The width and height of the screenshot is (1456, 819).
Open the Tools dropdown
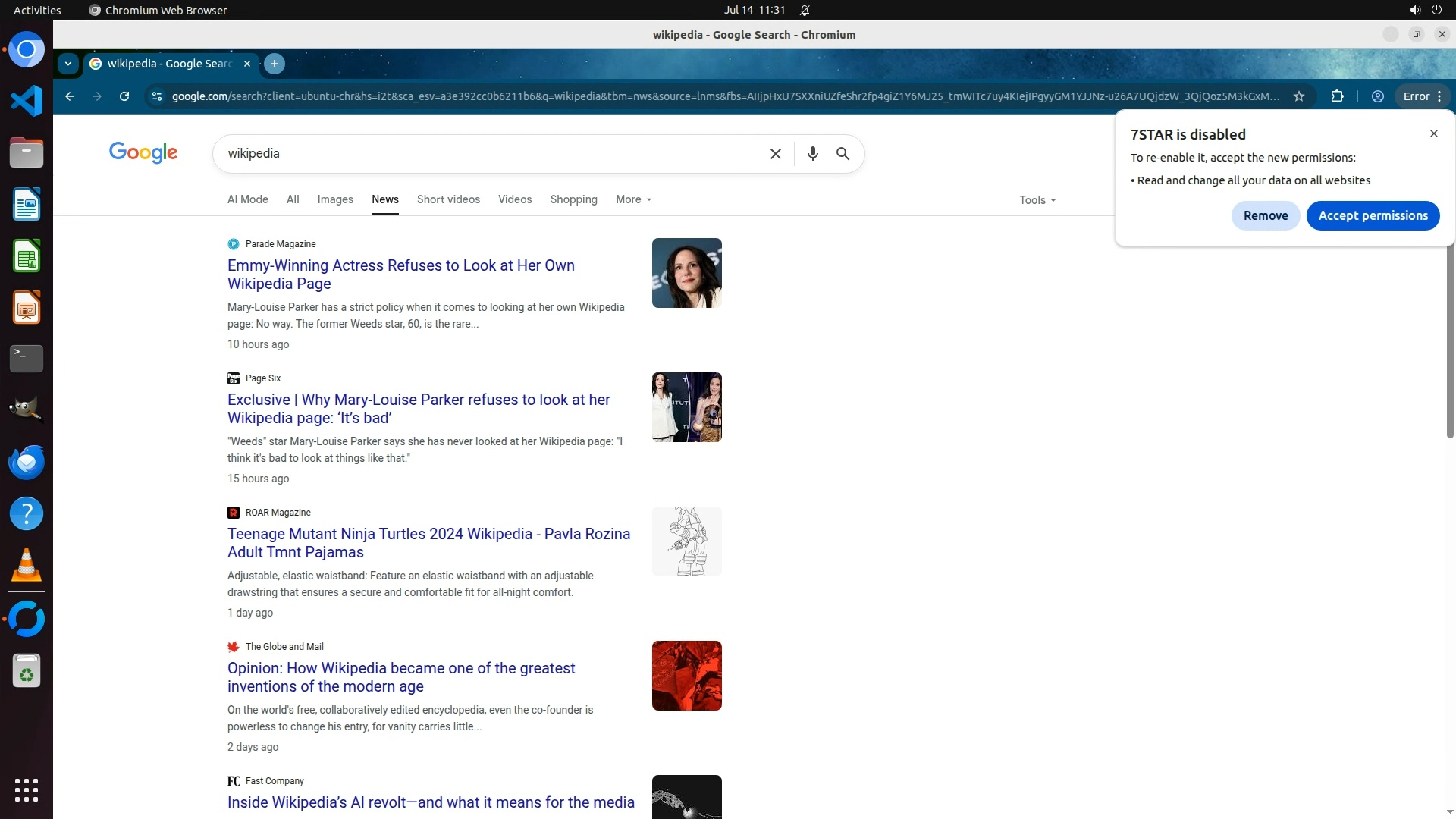(1037, 200)
